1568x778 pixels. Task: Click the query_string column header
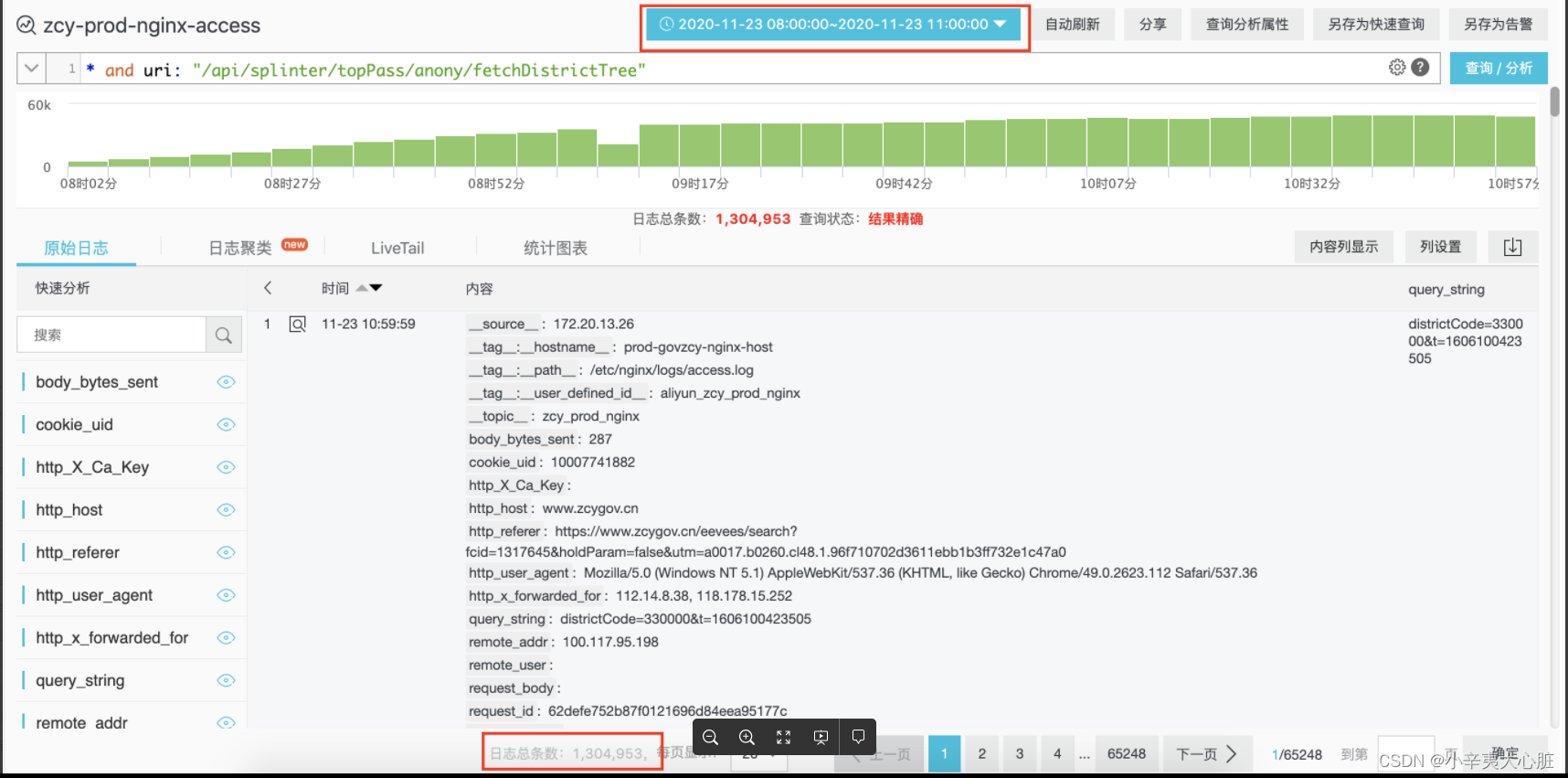pyautogui.click(x=1446, y=289)
